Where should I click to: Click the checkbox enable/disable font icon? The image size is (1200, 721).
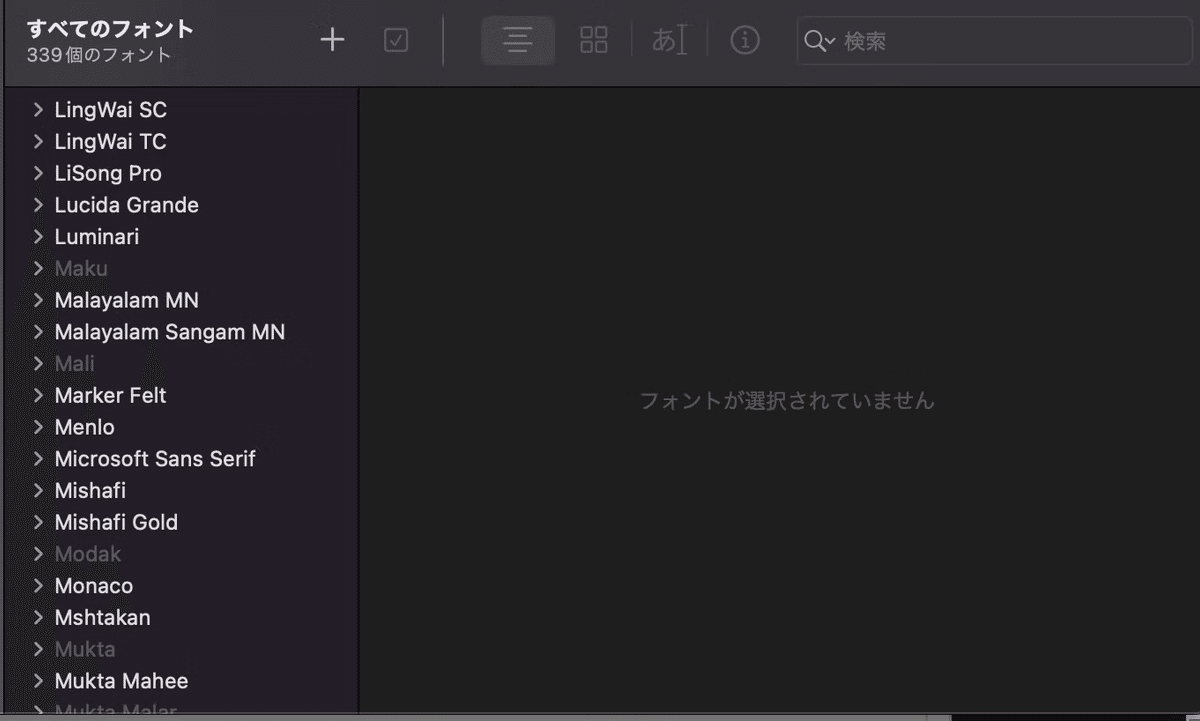click(x=396, y=40)
